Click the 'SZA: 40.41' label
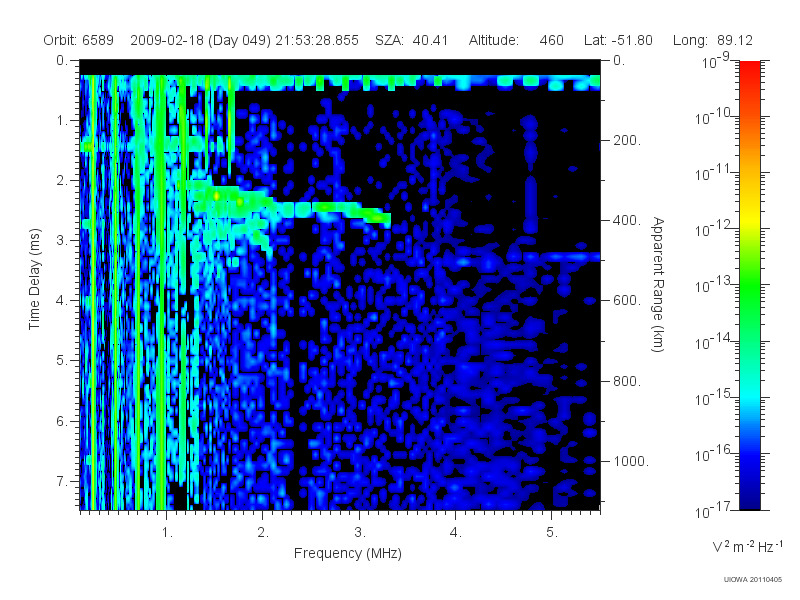Image resolution: width=800 pixels, height=600 pixels. (x=411, y=40)
